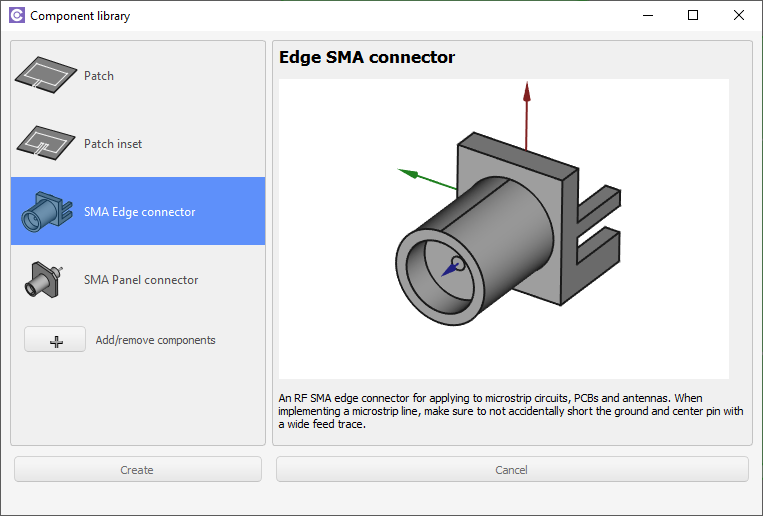Screen dimensions: 763x516
Task: Click the 3D SMA connector preview model
Action: point(508,229)
